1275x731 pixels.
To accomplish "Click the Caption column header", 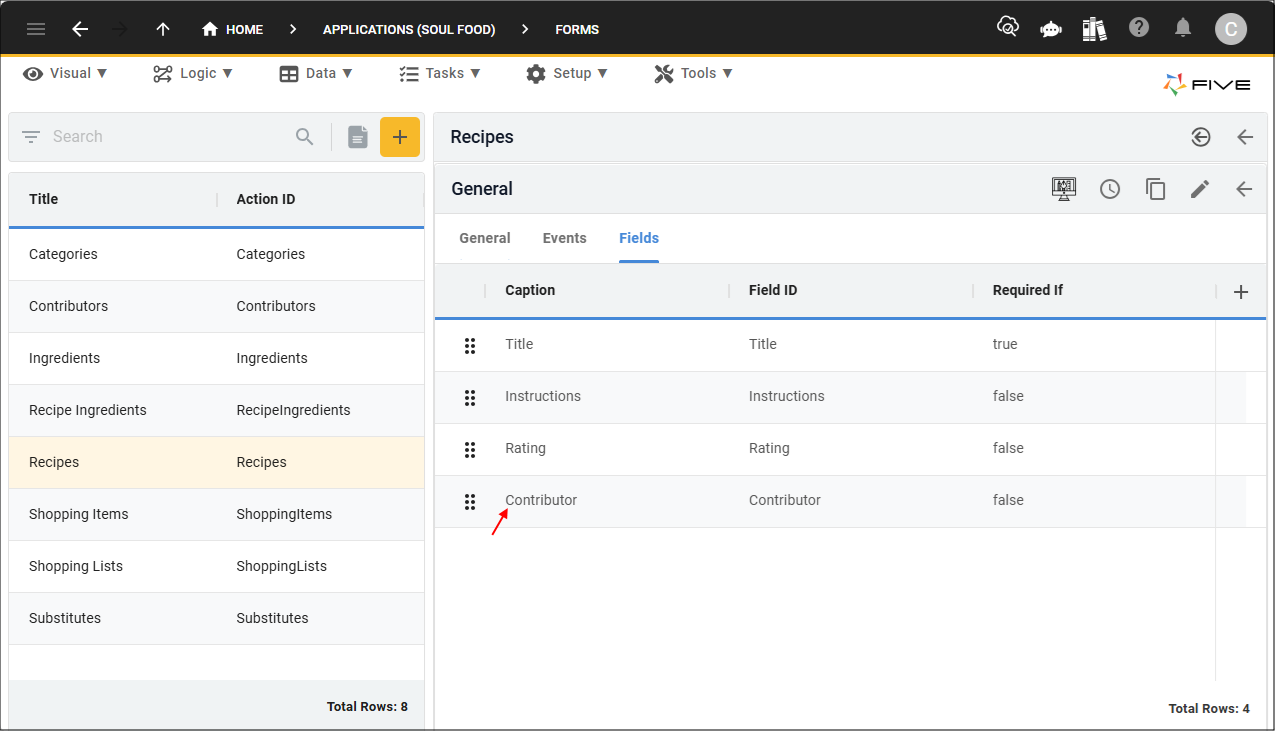I will pos(530,290).
